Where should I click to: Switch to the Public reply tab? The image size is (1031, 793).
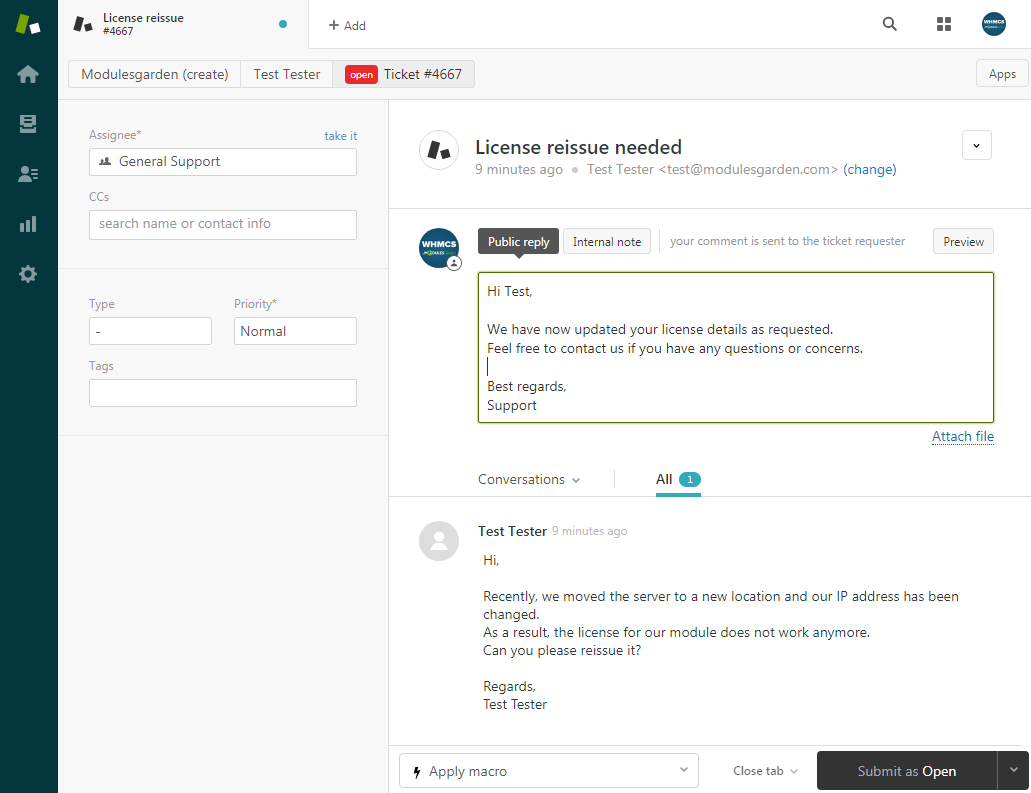coord(518,241)
